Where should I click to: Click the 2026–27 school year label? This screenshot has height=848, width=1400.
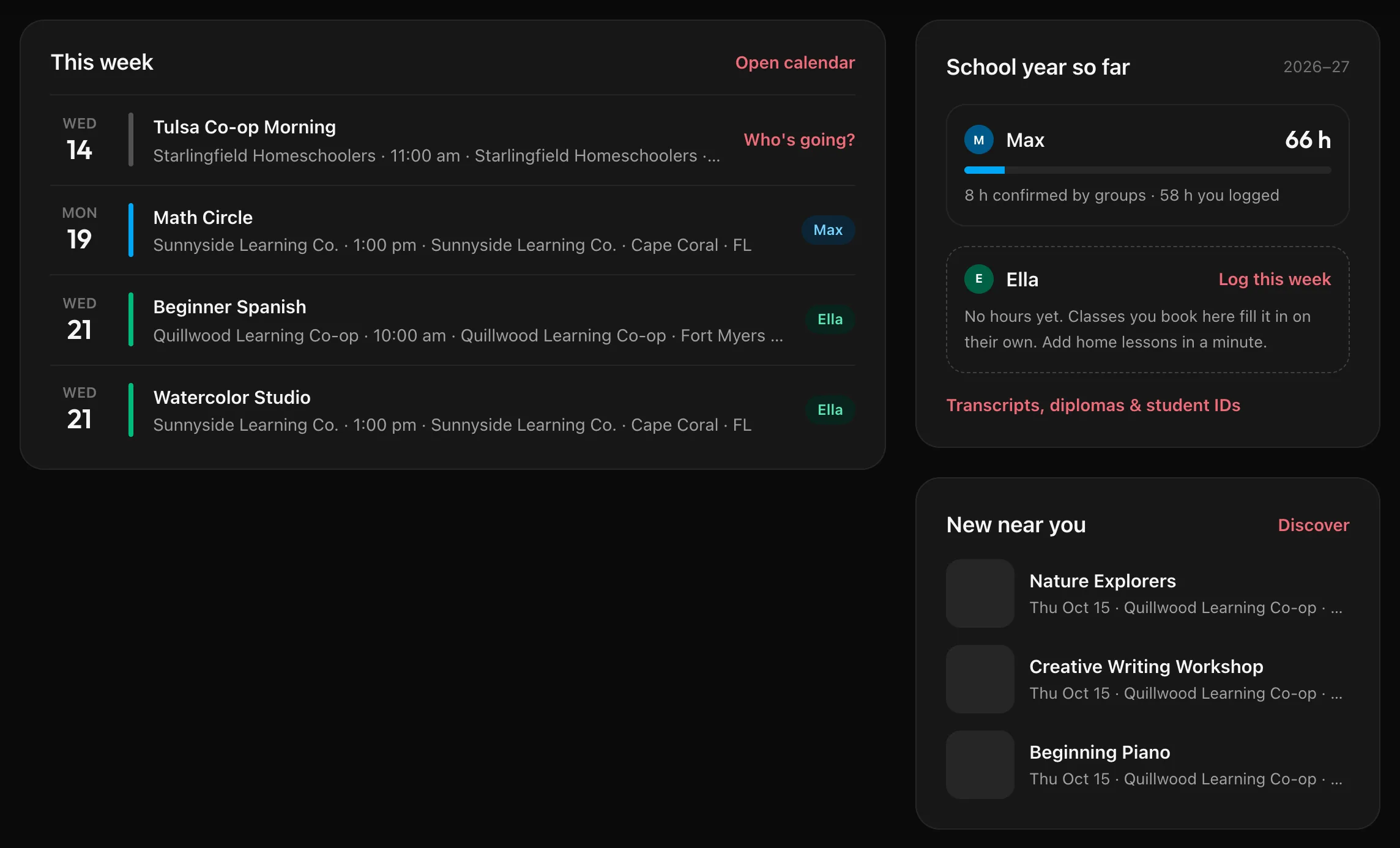(x=1316, y=67)
